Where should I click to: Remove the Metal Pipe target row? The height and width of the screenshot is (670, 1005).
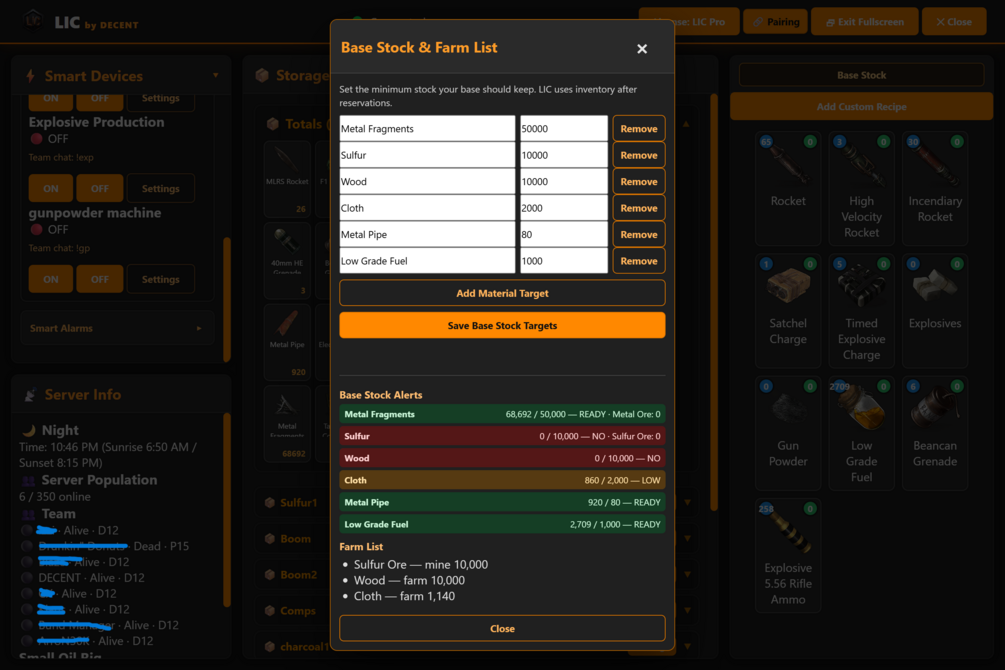tap(638, 235)
